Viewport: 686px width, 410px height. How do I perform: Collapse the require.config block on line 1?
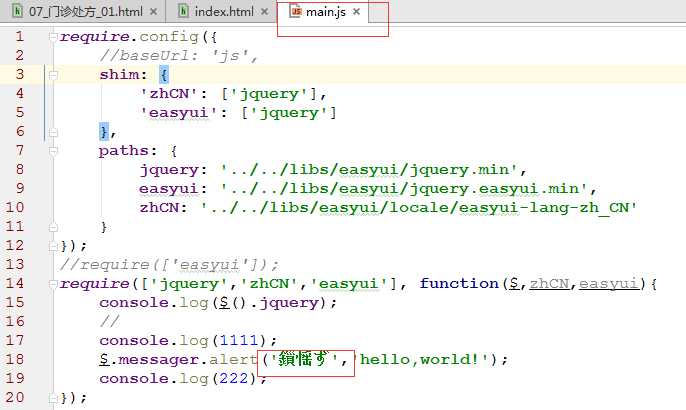(x=53, y=37)
